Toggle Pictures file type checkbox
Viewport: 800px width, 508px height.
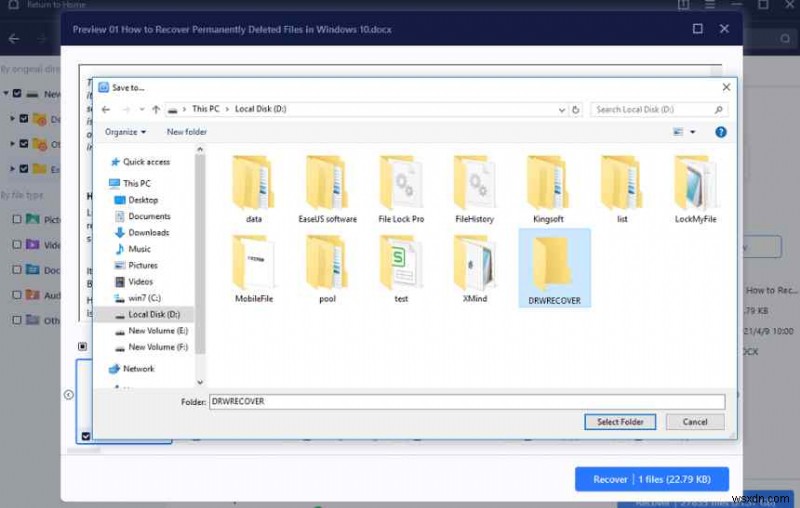17,219
